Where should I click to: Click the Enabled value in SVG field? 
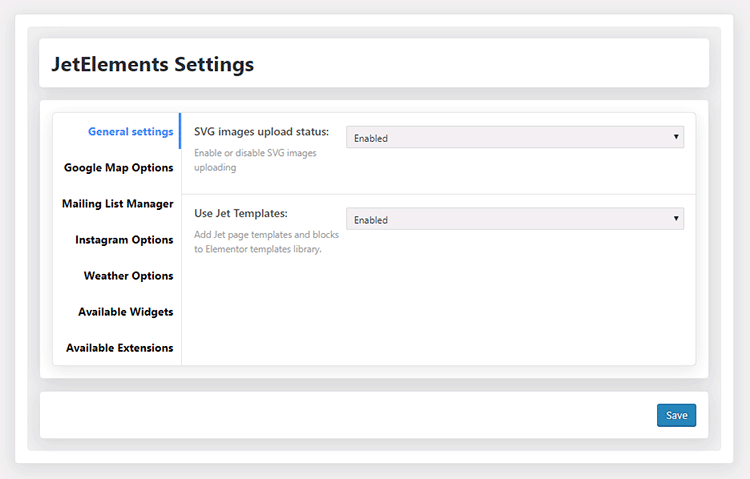coord(371,138)
